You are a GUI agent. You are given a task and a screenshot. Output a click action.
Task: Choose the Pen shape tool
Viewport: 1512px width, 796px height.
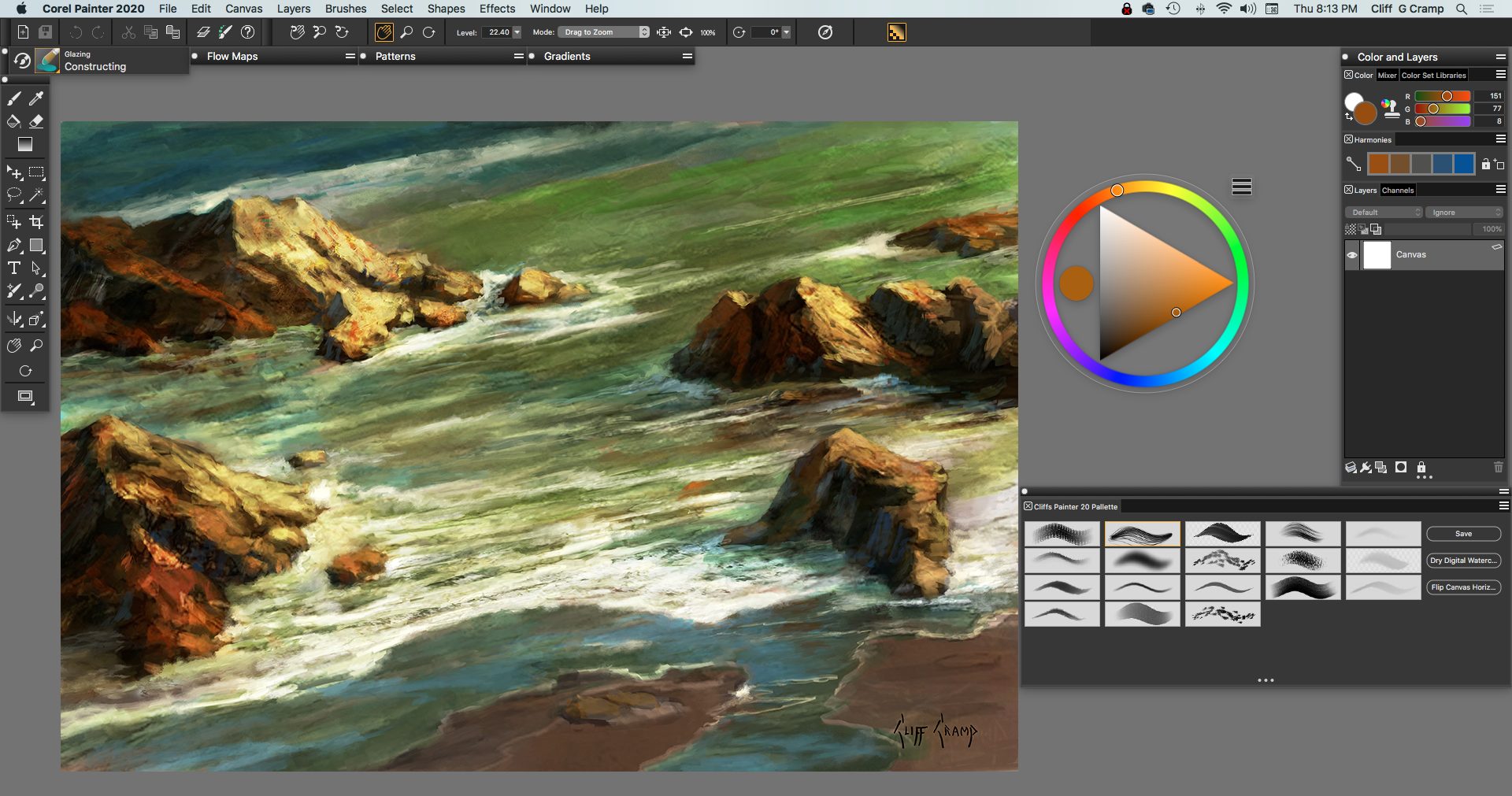(x=14, y=246)
